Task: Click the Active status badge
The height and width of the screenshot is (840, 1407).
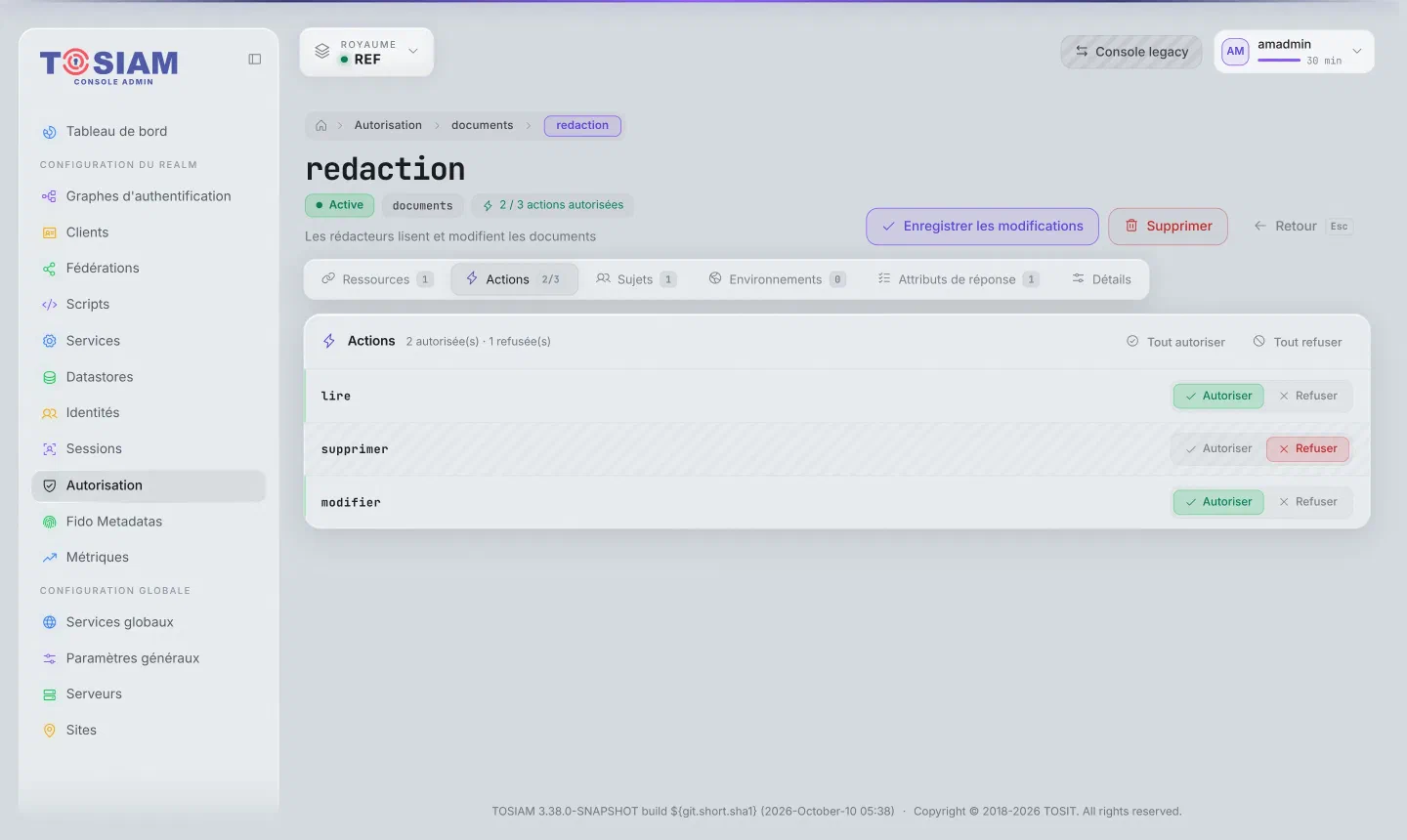Action: coord(339,205)
